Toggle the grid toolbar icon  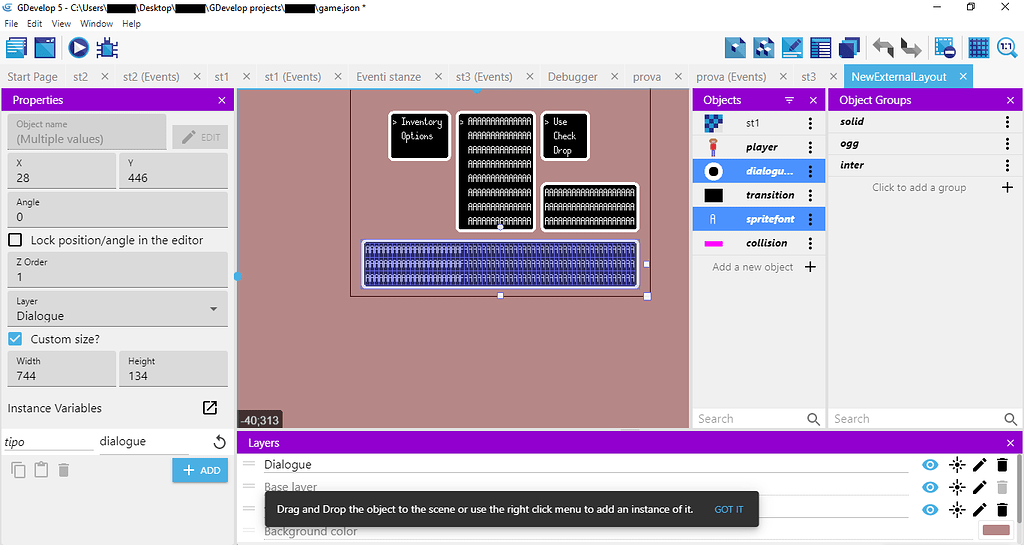pyautogui.click(x=978, y=48)
